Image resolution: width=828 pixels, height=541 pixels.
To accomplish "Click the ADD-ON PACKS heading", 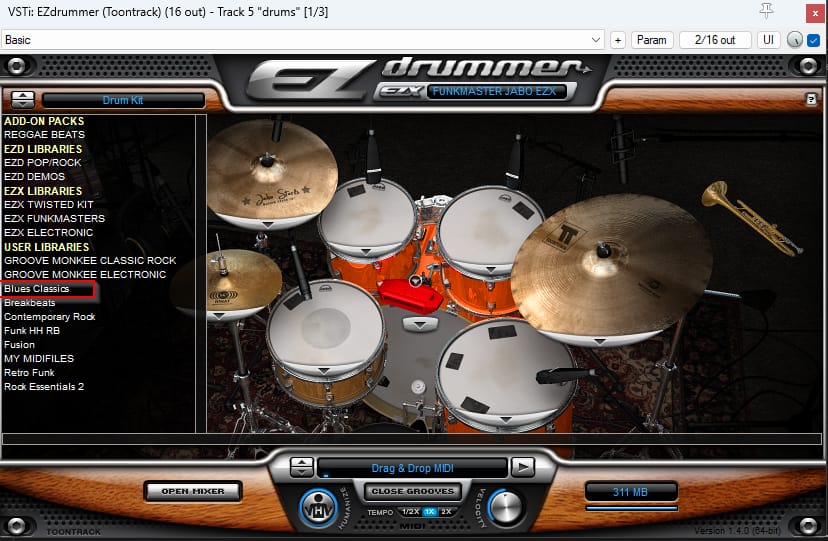I will 44,121.
